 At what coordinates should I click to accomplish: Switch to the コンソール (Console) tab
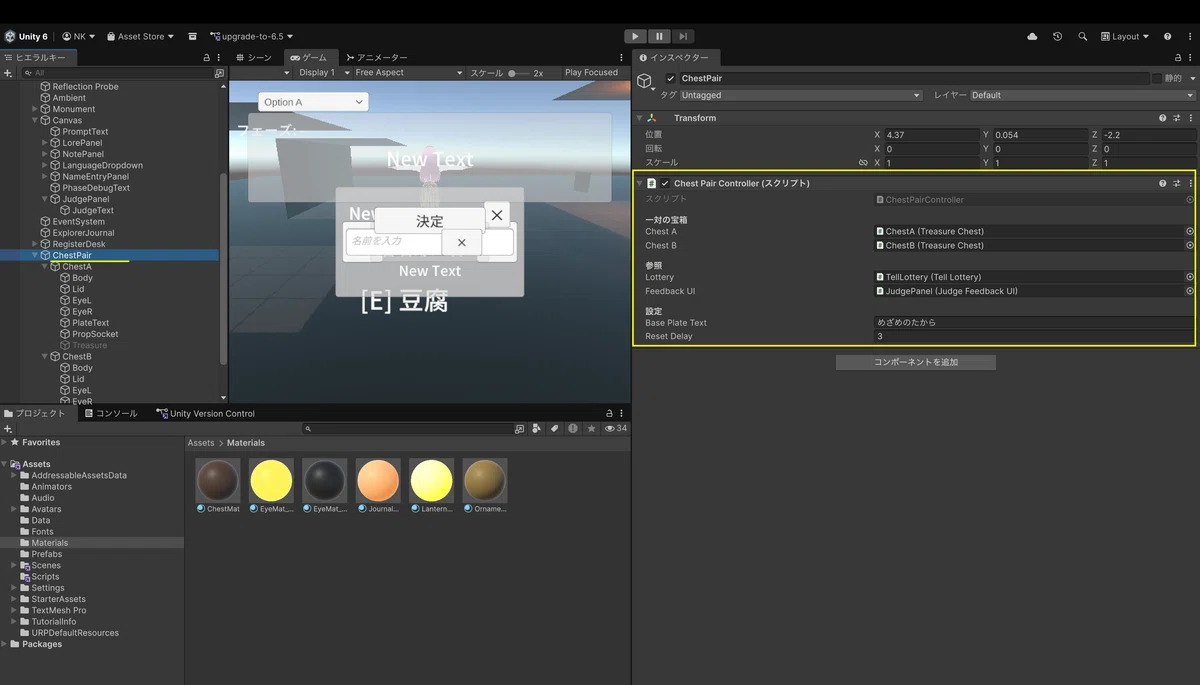[111, 413]
